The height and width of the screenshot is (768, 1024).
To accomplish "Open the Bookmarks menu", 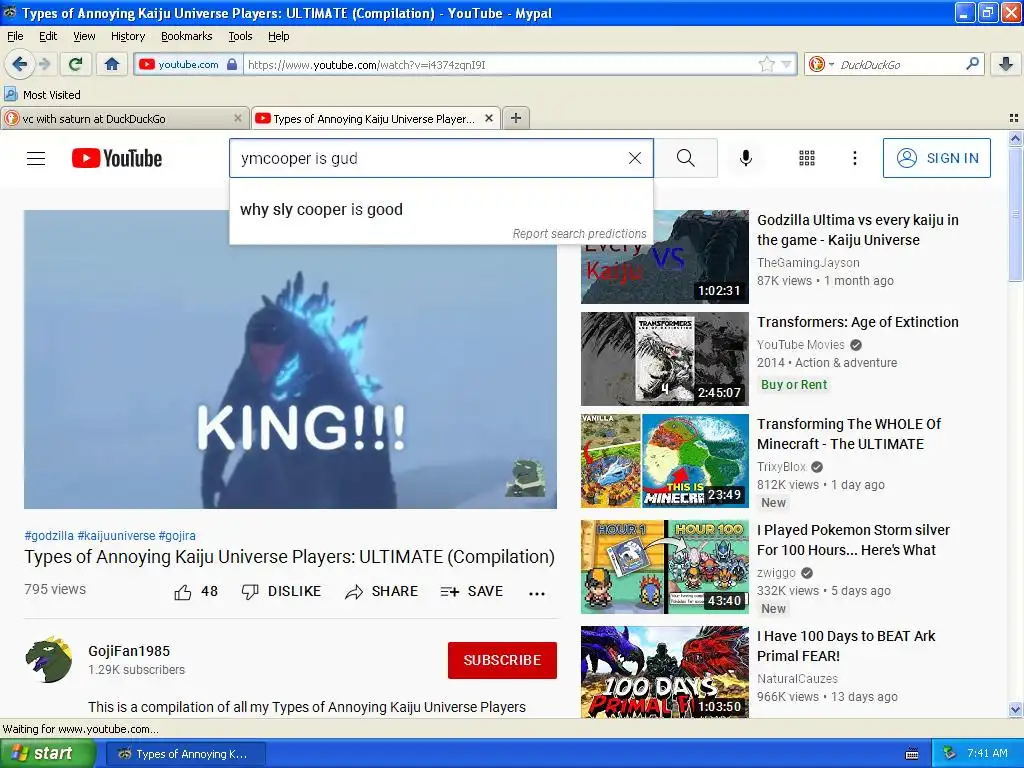I will pyautogui.click(x=186, y=36).
